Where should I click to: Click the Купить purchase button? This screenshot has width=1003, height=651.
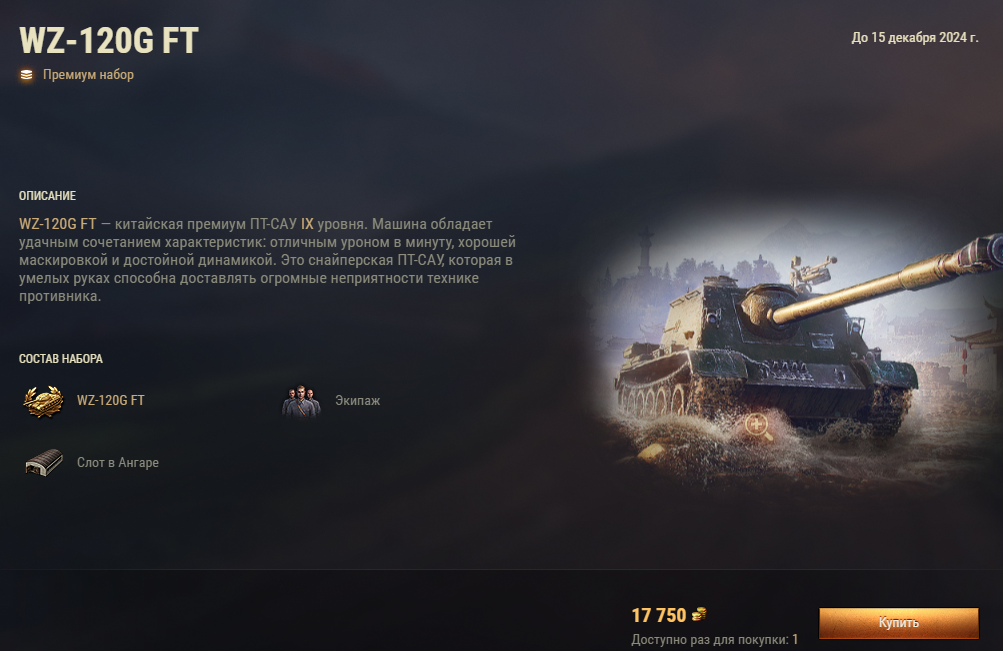tap(899, 623)
